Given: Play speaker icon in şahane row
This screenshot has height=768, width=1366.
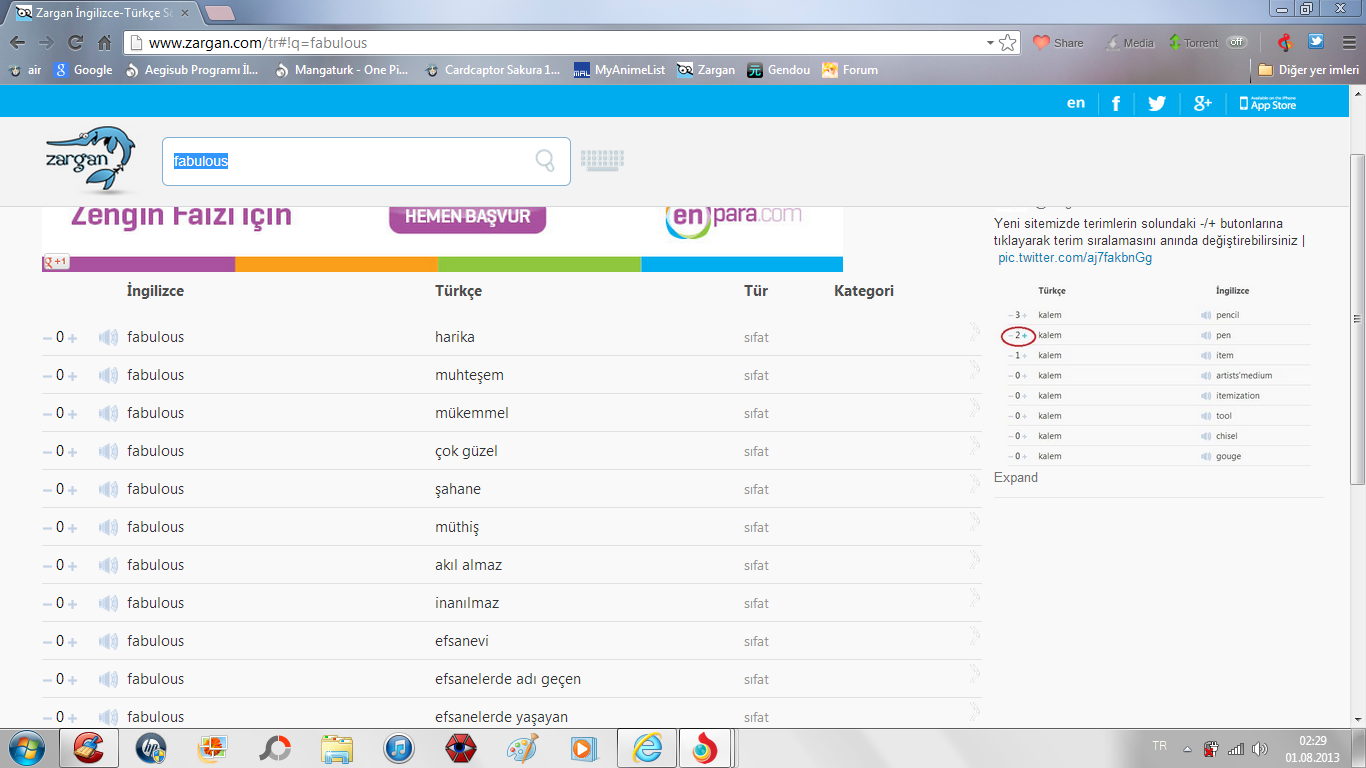Looking at the screenshot, I should coord(108,489).
